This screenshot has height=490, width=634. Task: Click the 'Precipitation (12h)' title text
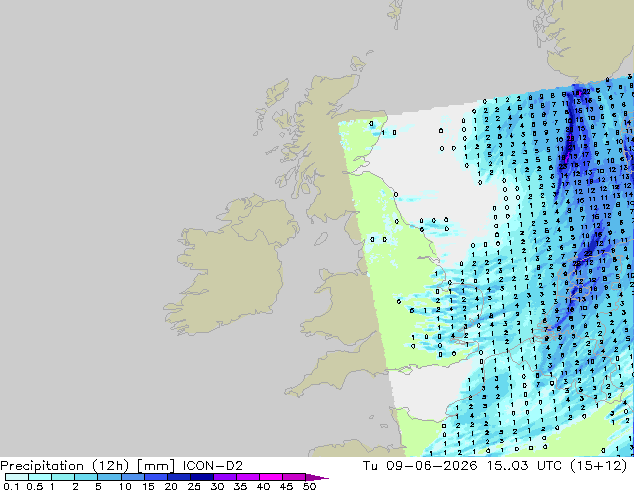point(65,466)
